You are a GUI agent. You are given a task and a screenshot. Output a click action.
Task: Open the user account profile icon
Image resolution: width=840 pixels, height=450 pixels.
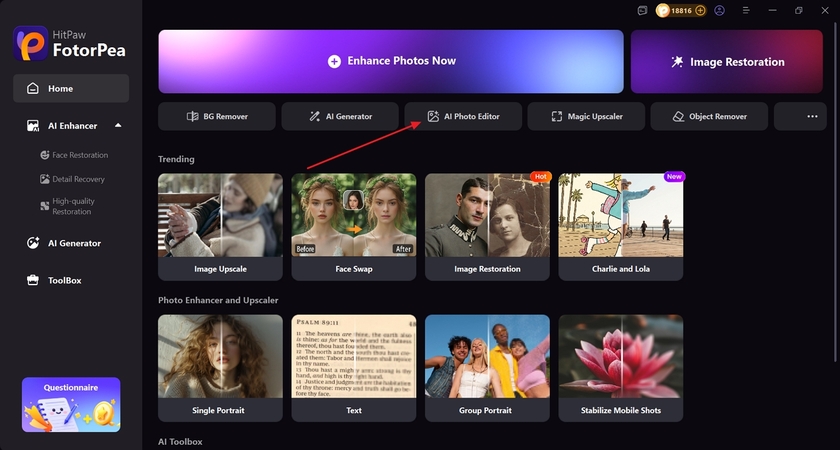point(721,10)
